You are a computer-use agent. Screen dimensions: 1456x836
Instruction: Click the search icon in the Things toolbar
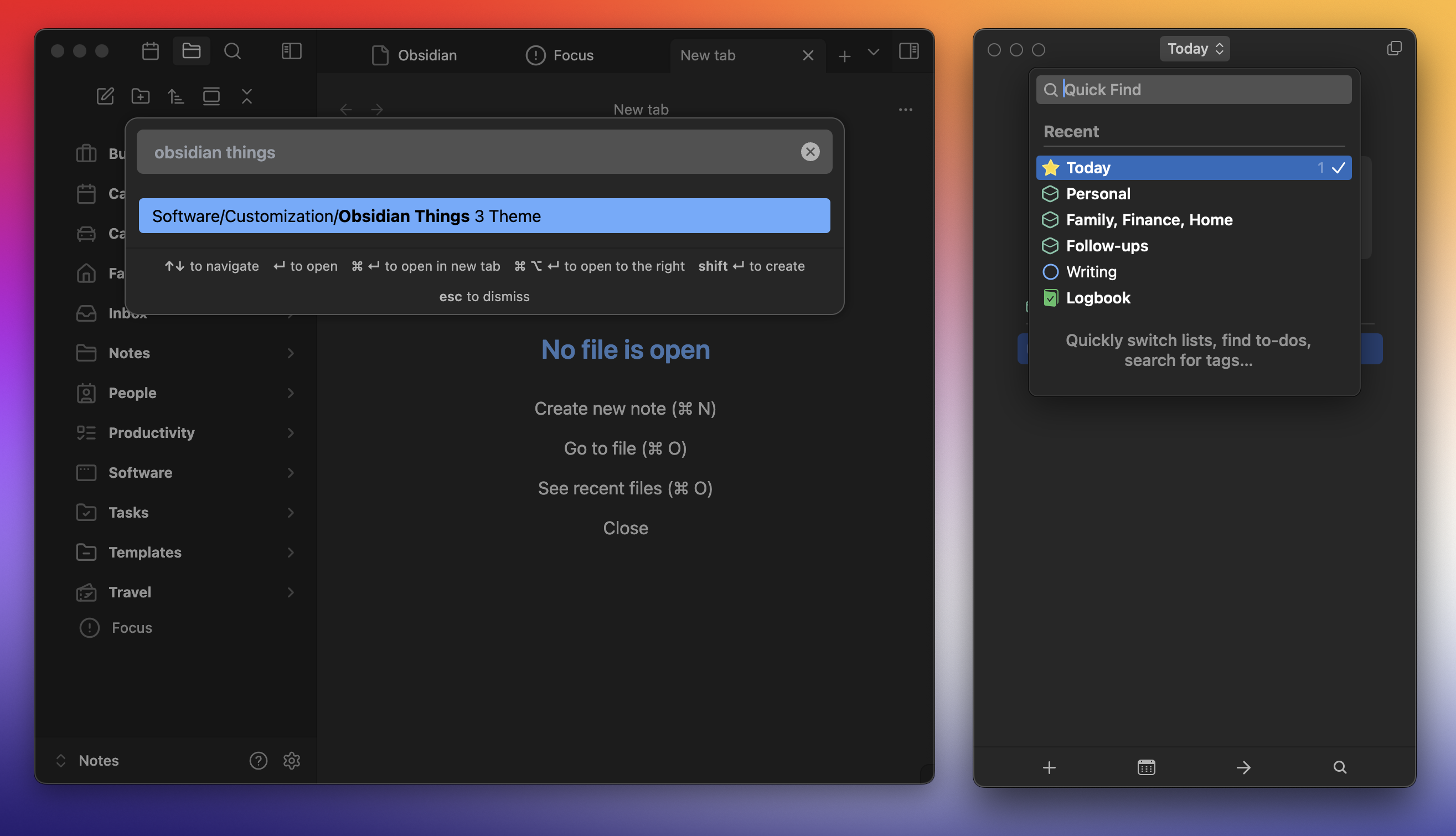click(x=1339, y=767)
